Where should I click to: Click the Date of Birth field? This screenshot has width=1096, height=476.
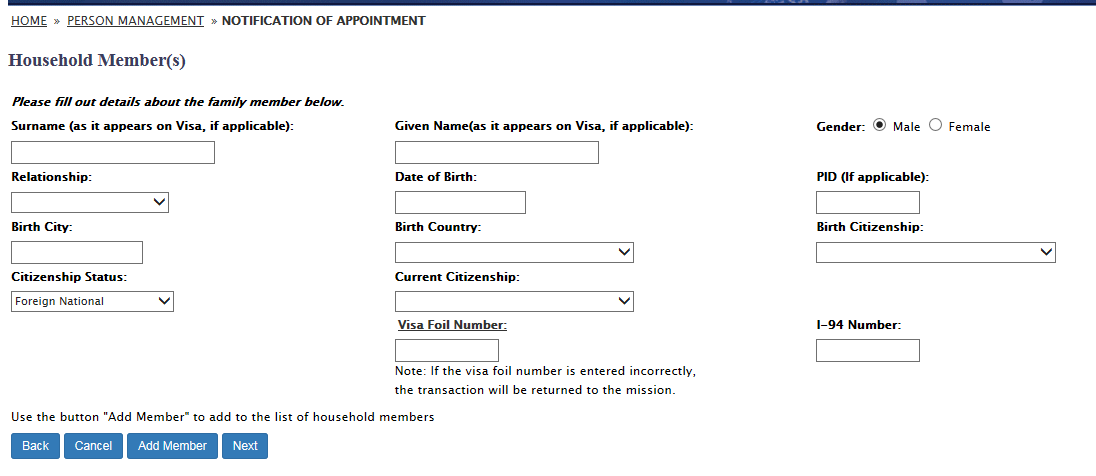(x=460, y=202)
